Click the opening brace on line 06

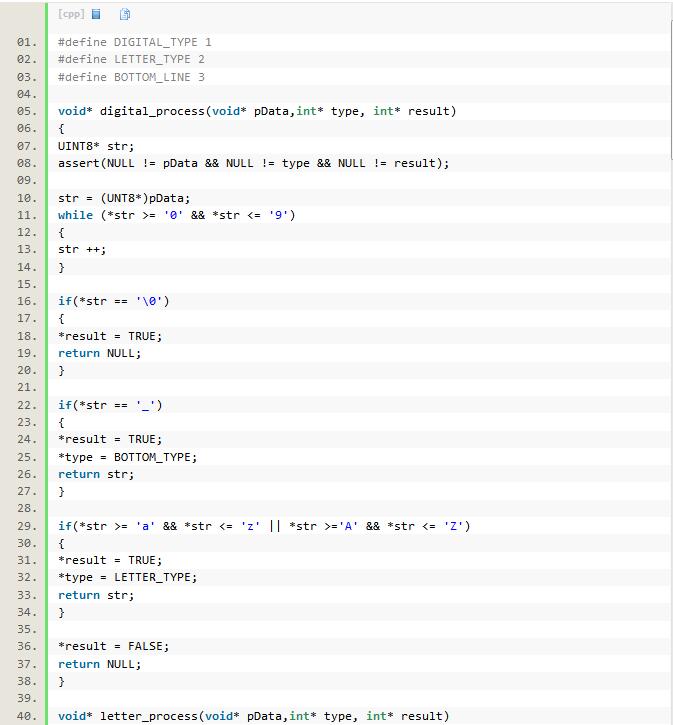click(x=61, y=129)
